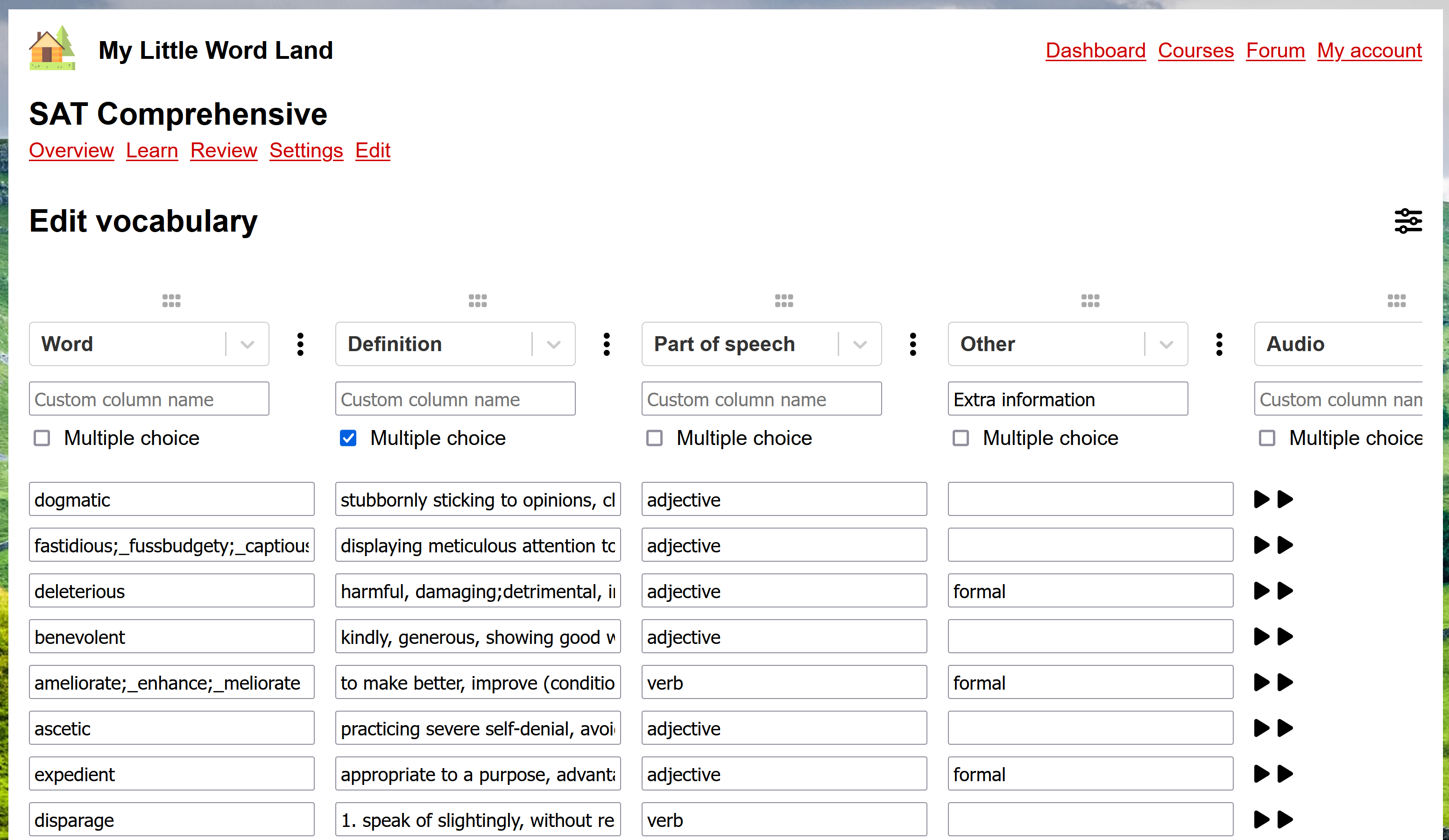Click the dogmatic word field
The image size is (1449, 840).
pyautogui.click(x=171, y=499)
